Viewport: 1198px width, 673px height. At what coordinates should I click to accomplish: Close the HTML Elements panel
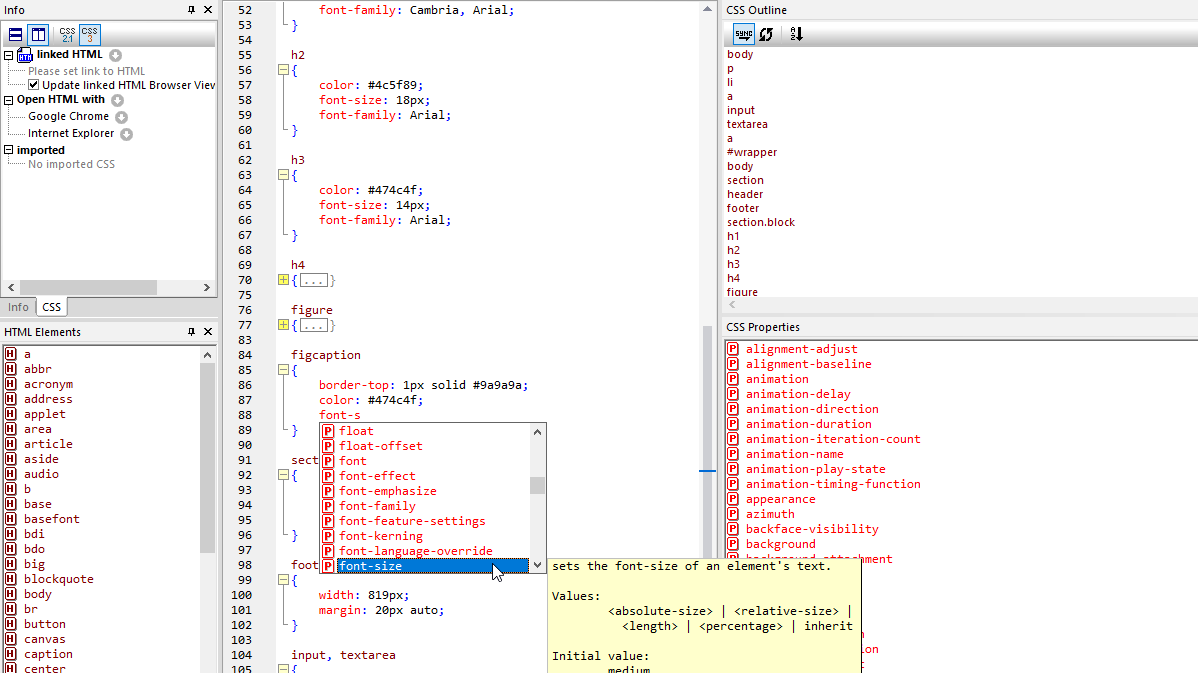pyautogui.click(x=208, y=332)
